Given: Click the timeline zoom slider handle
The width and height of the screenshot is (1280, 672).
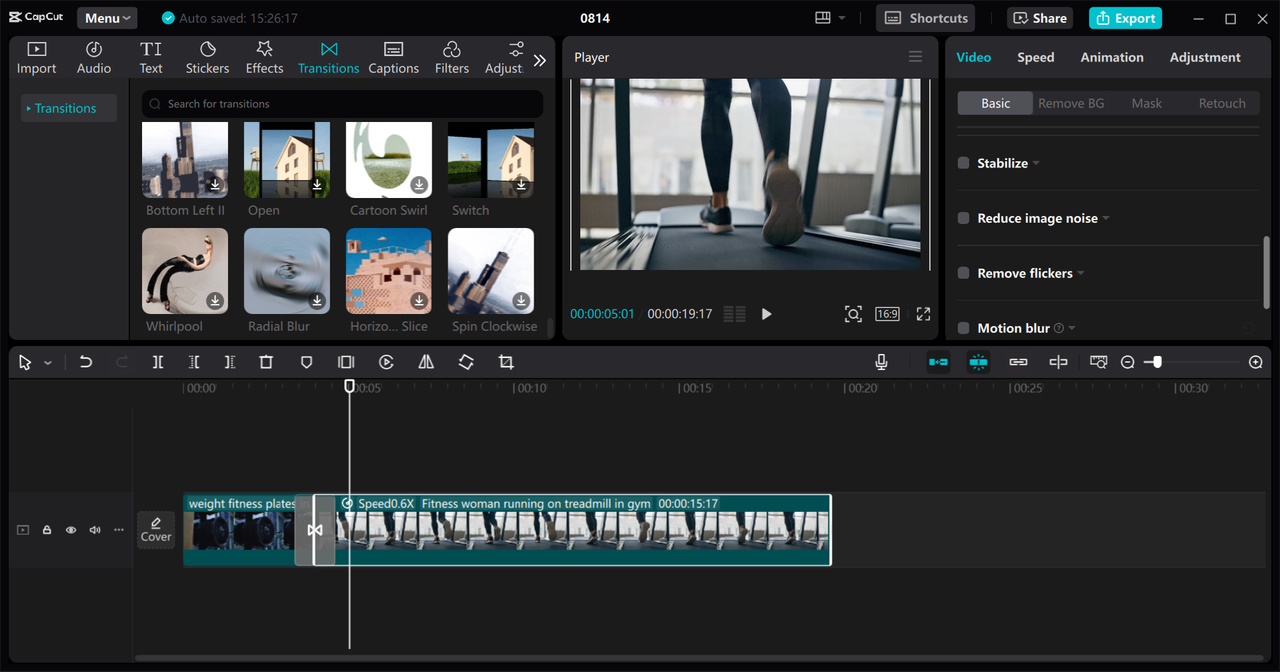Looking at the screenshot, I should [1157, 362].
